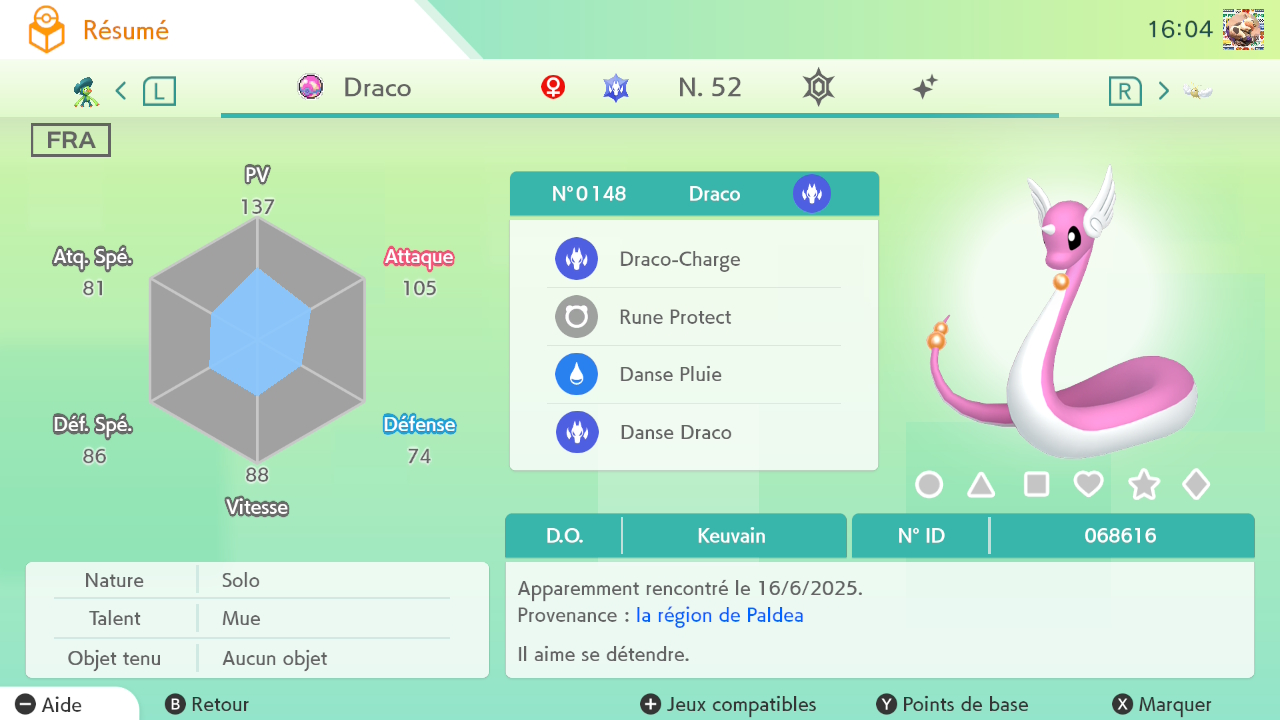Toggle the star marking

point(1144,485)
